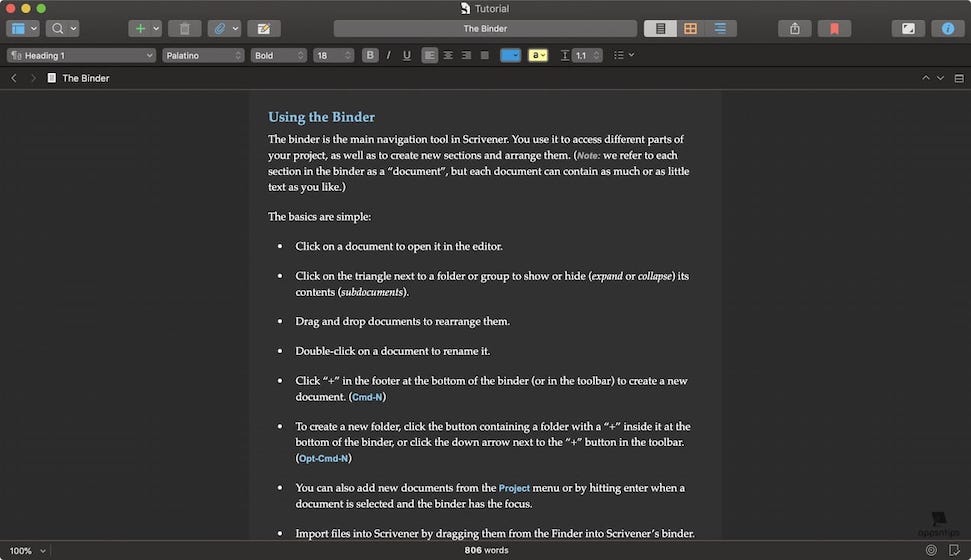The image size is (971, 560).
Task: Open the Inspector with the blue info icon
Action: (x=948, y=29)
